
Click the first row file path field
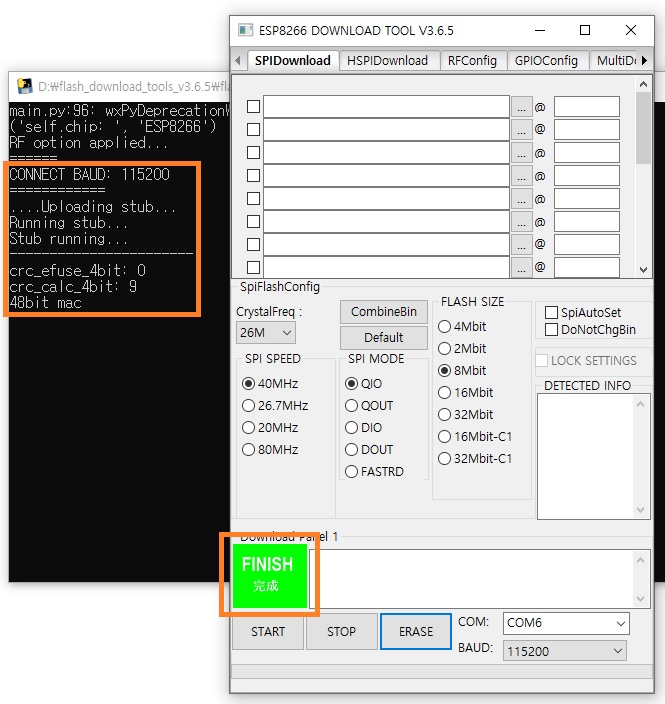click(386, 106)
